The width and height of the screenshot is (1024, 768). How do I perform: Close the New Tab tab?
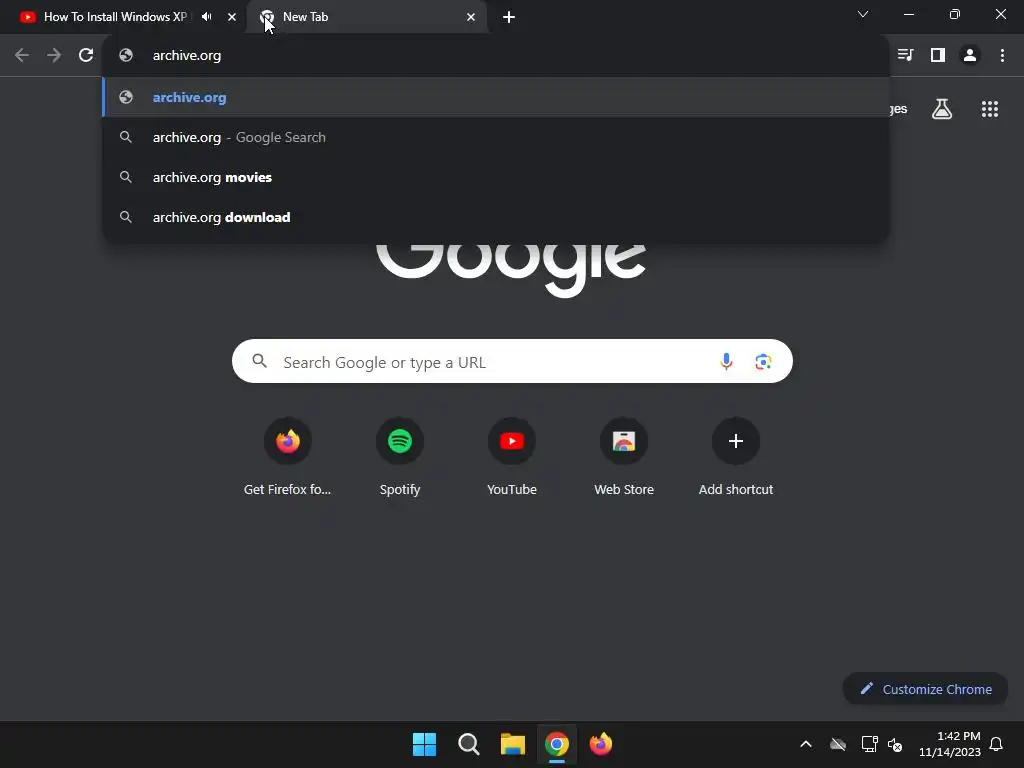tap(471, 17)
